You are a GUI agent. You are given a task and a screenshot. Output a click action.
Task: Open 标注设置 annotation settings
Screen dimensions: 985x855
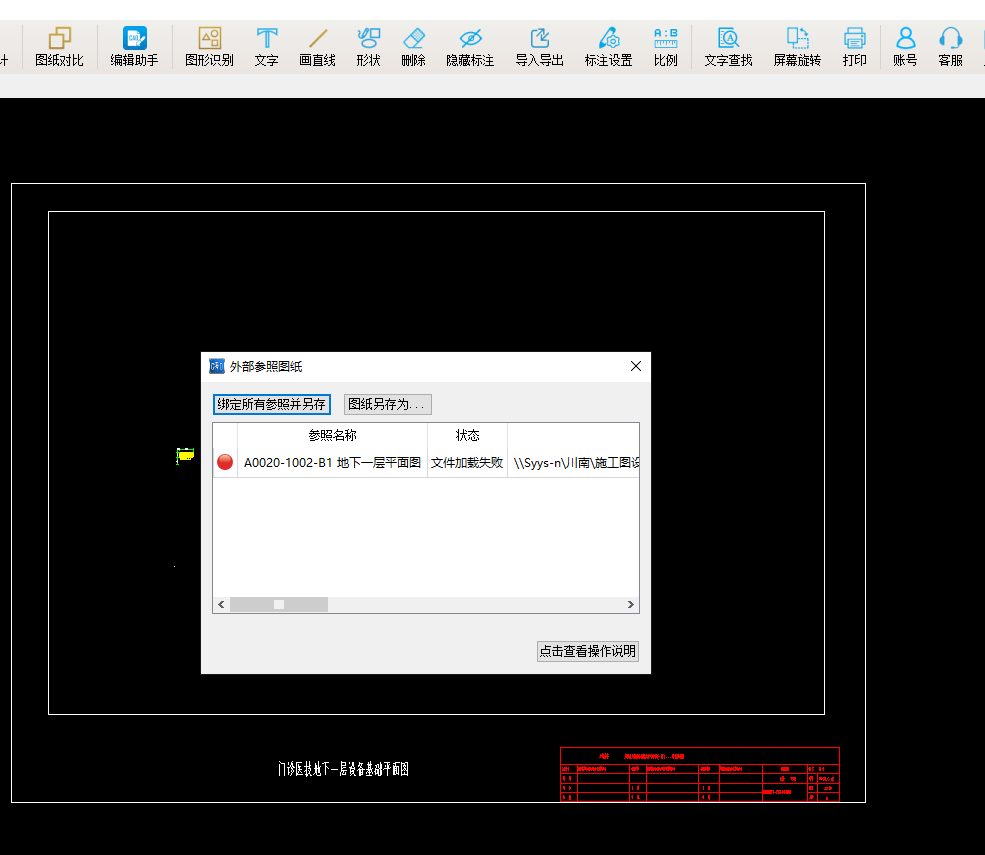click(608, 47)
